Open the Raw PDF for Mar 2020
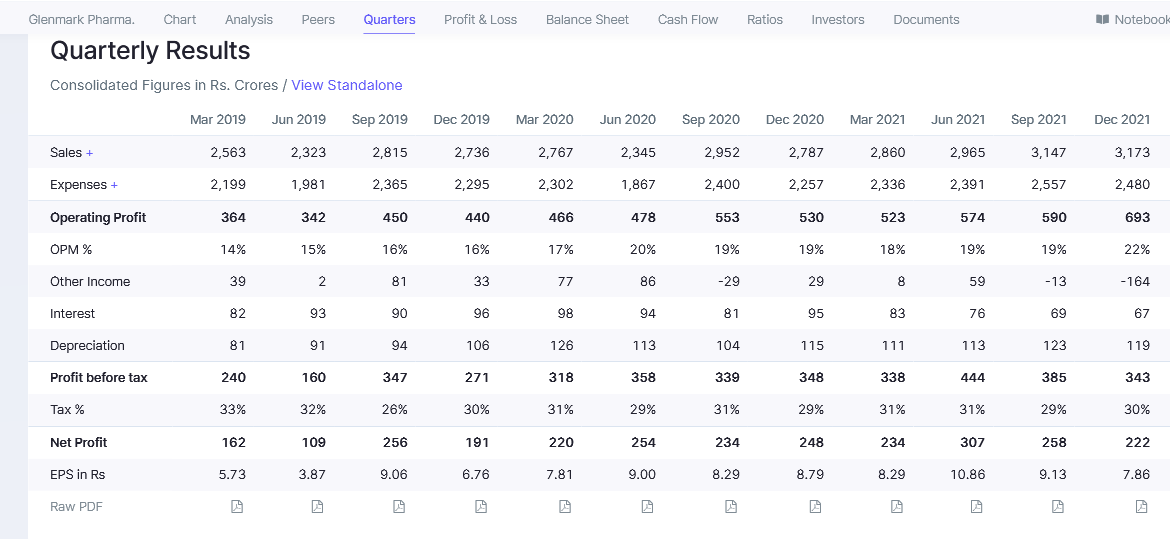Screen dimensions: 1170x539 tap(565, 507)
